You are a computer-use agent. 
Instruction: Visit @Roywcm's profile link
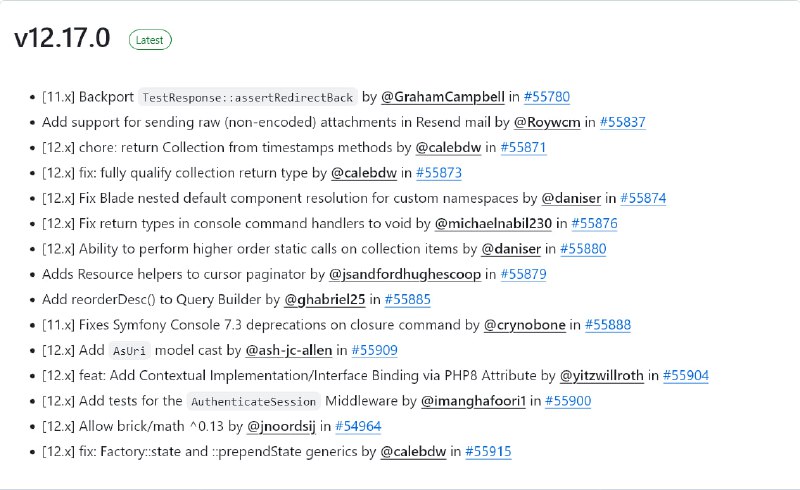point(547,122)
